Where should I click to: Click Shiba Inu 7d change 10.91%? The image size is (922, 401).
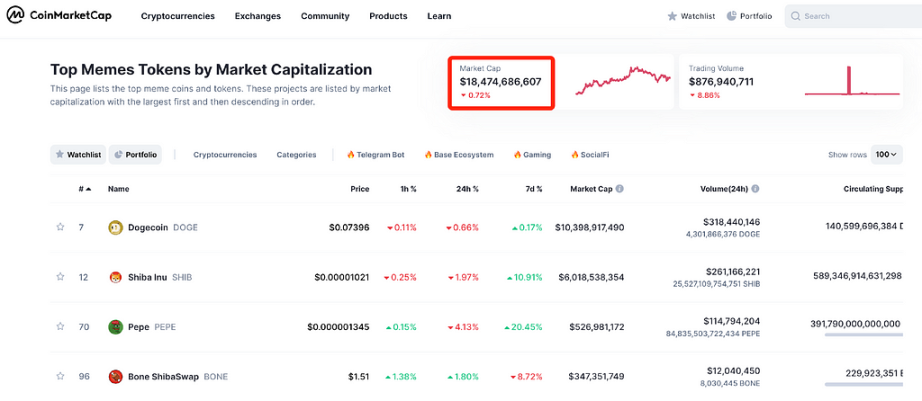[x=524, y=277]
